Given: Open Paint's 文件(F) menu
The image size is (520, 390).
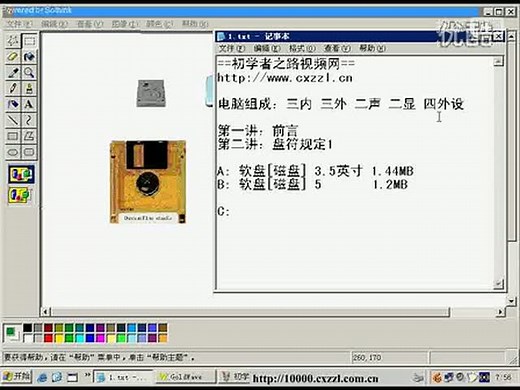Looking at the screenshot, I should pyautogui.click(x=19, y=24).
